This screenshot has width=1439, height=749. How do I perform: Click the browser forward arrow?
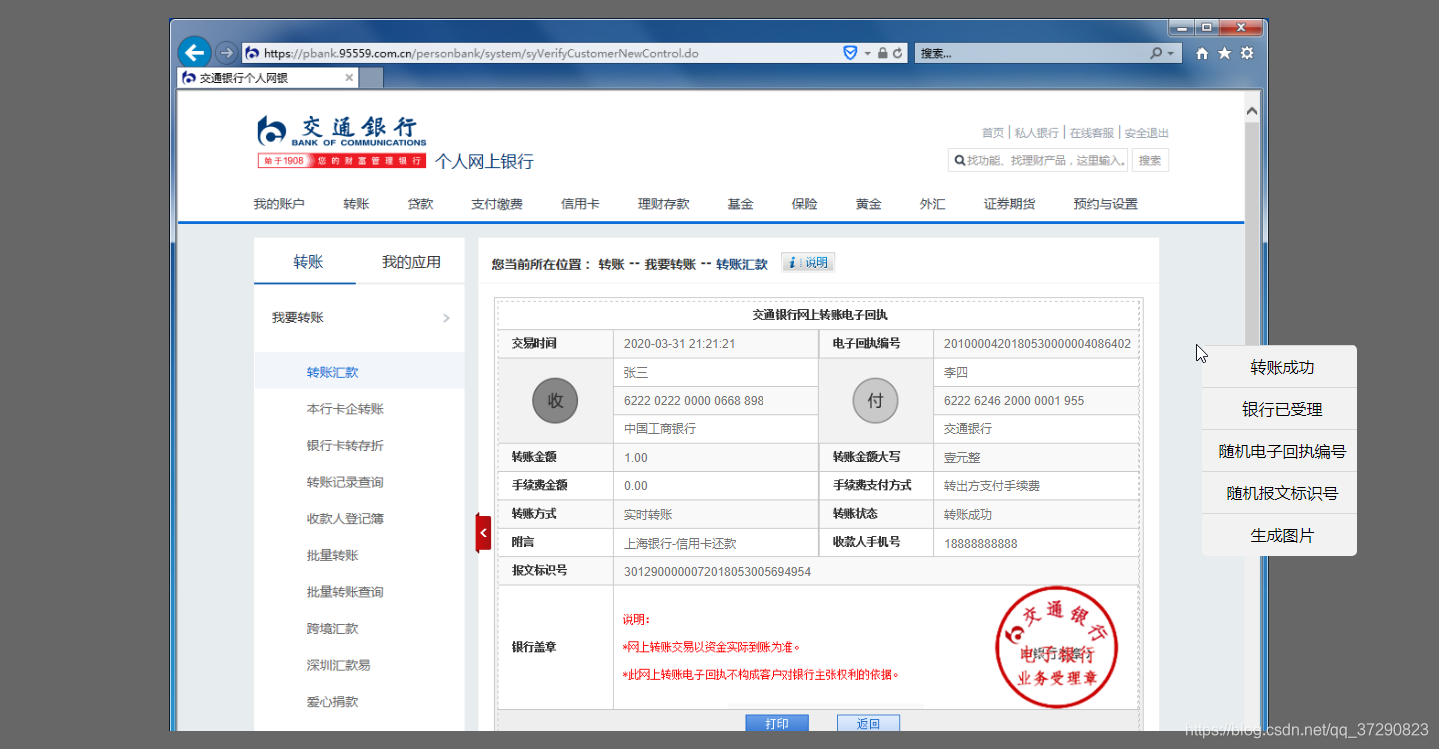[227, 53]
